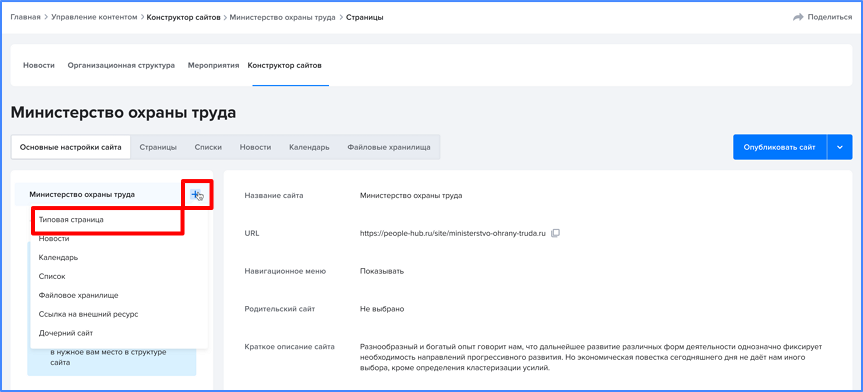Click the Навигационное меню label

click(285, 271)
